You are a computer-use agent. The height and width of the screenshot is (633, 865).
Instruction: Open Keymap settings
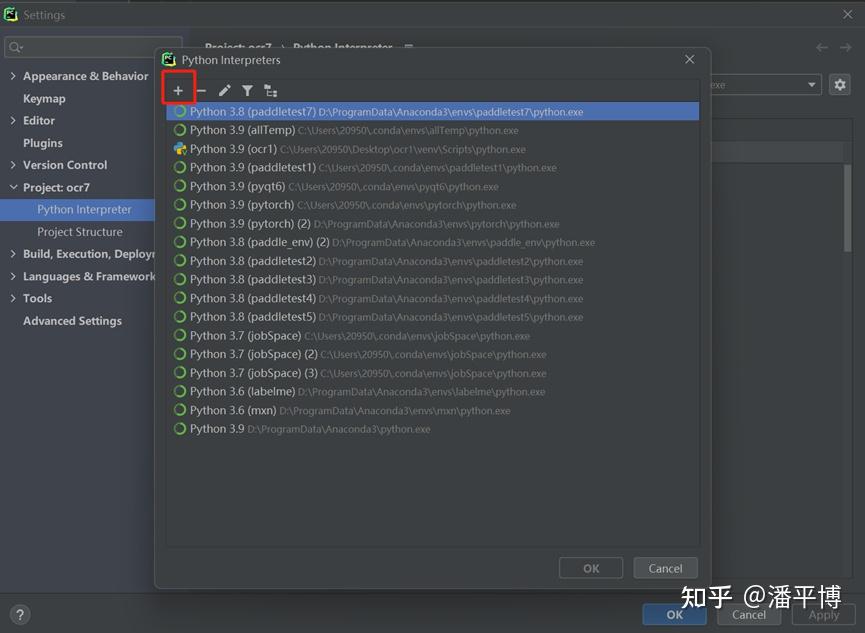[x=44, y=98]
